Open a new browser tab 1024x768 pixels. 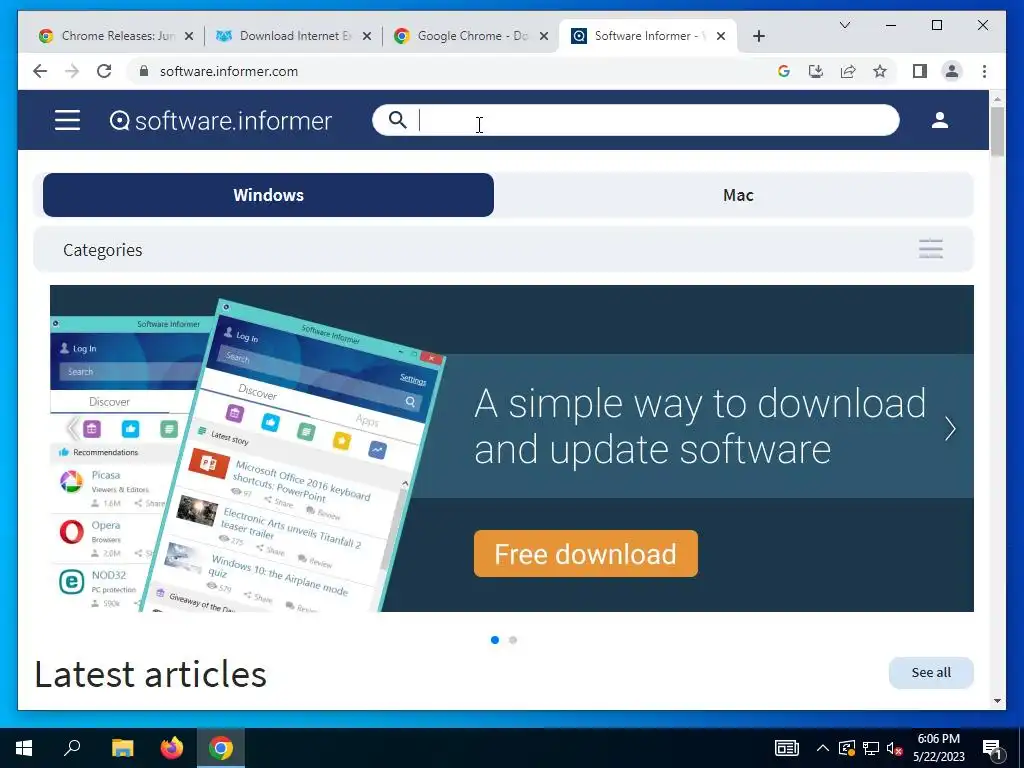click(759, 36)
